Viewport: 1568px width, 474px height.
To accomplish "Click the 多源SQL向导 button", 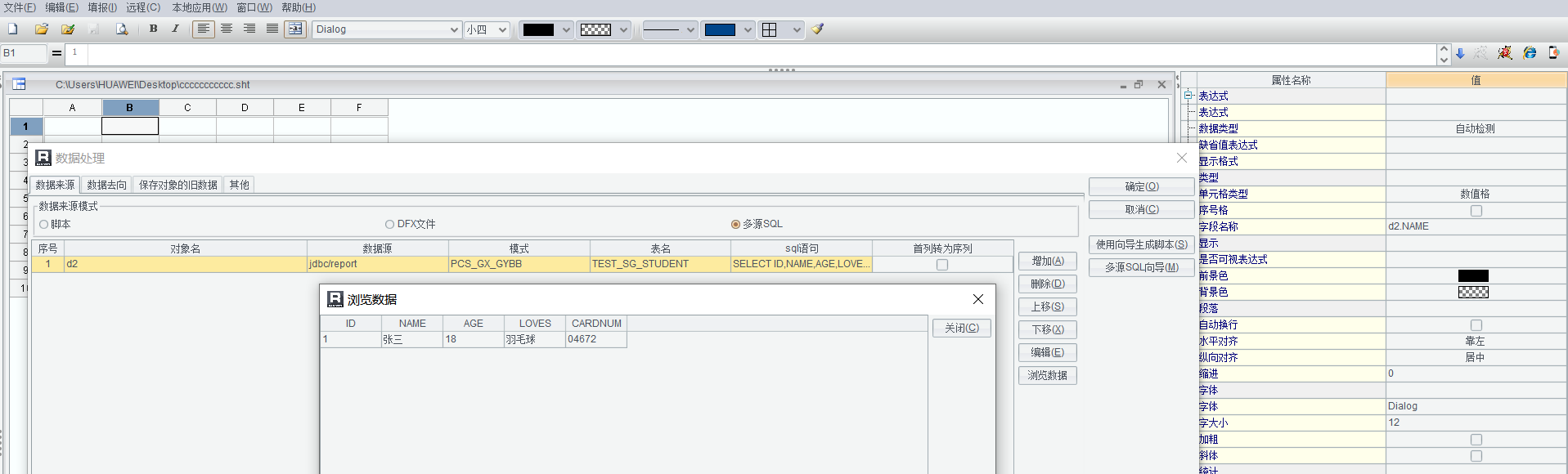I will click(1141, 268).
